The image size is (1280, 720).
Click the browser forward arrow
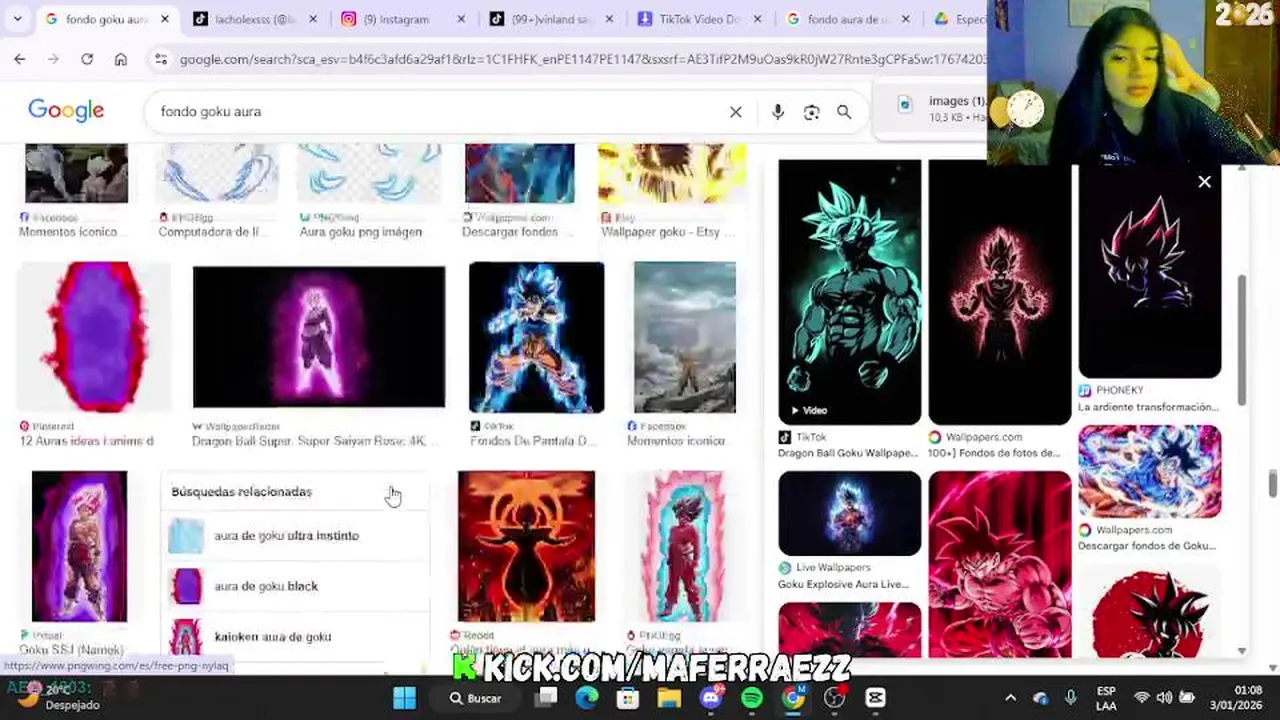[53, 60]
